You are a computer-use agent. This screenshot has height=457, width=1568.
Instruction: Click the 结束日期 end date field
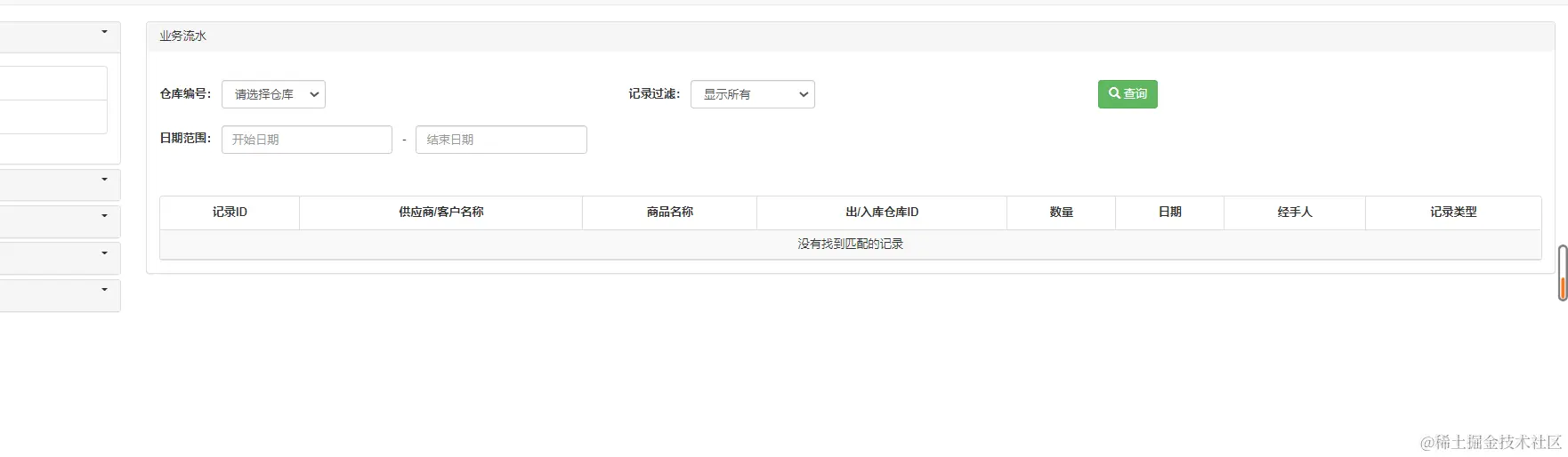pos(501,140)
